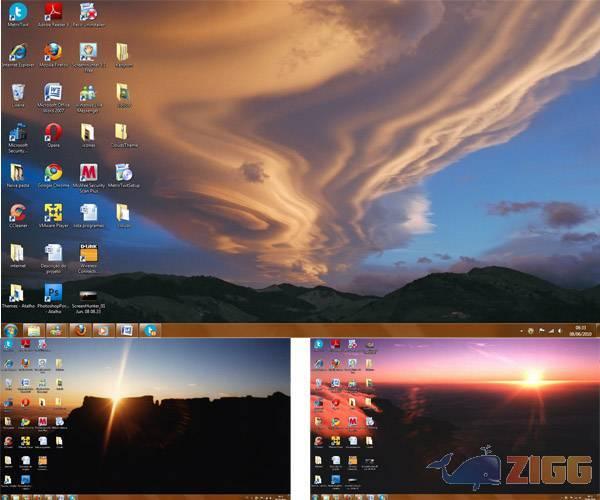Click the Windows Live Messenger desktop icon
Image resolution: width=600 pixels, height=500 pixels.
point(88,92)
